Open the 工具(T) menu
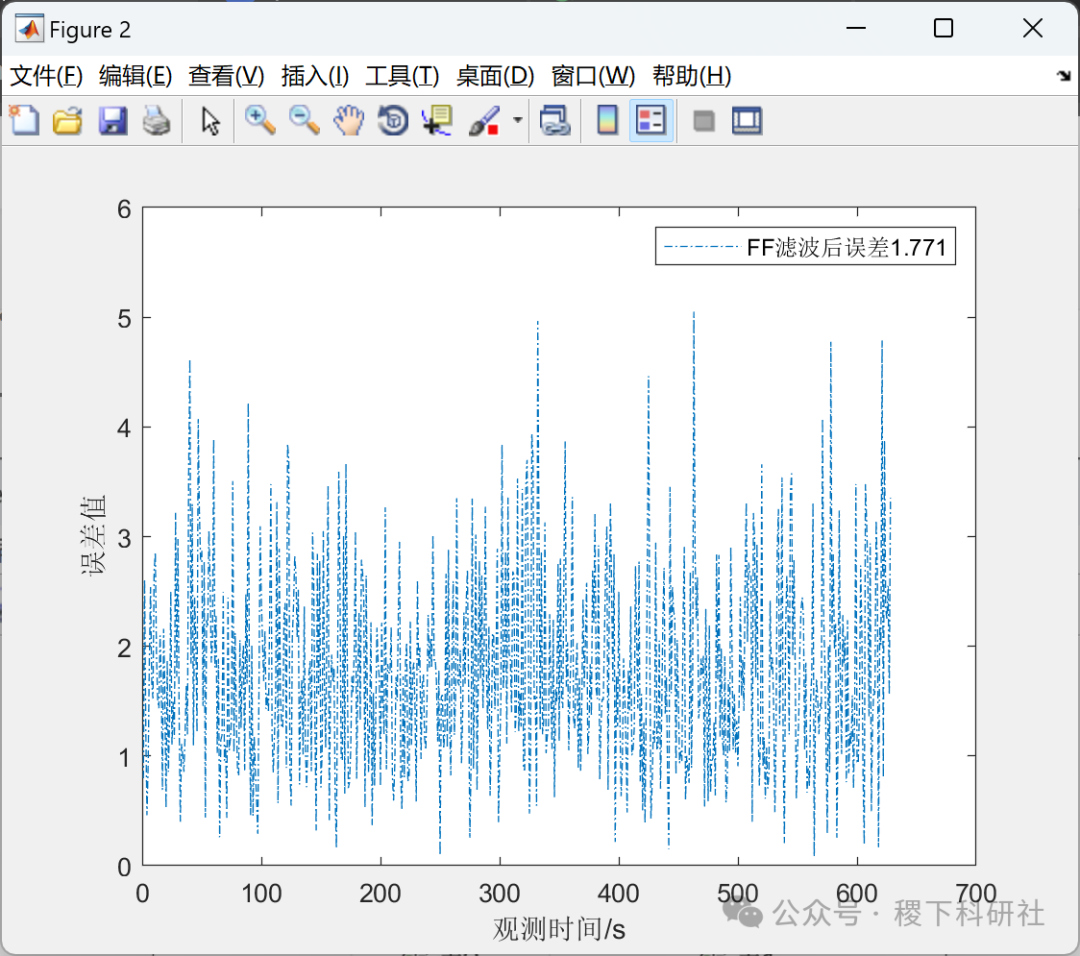Image resolution: width=1080 pixels, height=956 pixels. (x=402, y=76)
